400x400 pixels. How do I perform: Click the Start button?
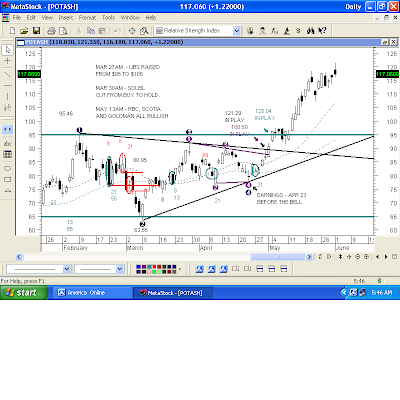[x=24, y=293]
